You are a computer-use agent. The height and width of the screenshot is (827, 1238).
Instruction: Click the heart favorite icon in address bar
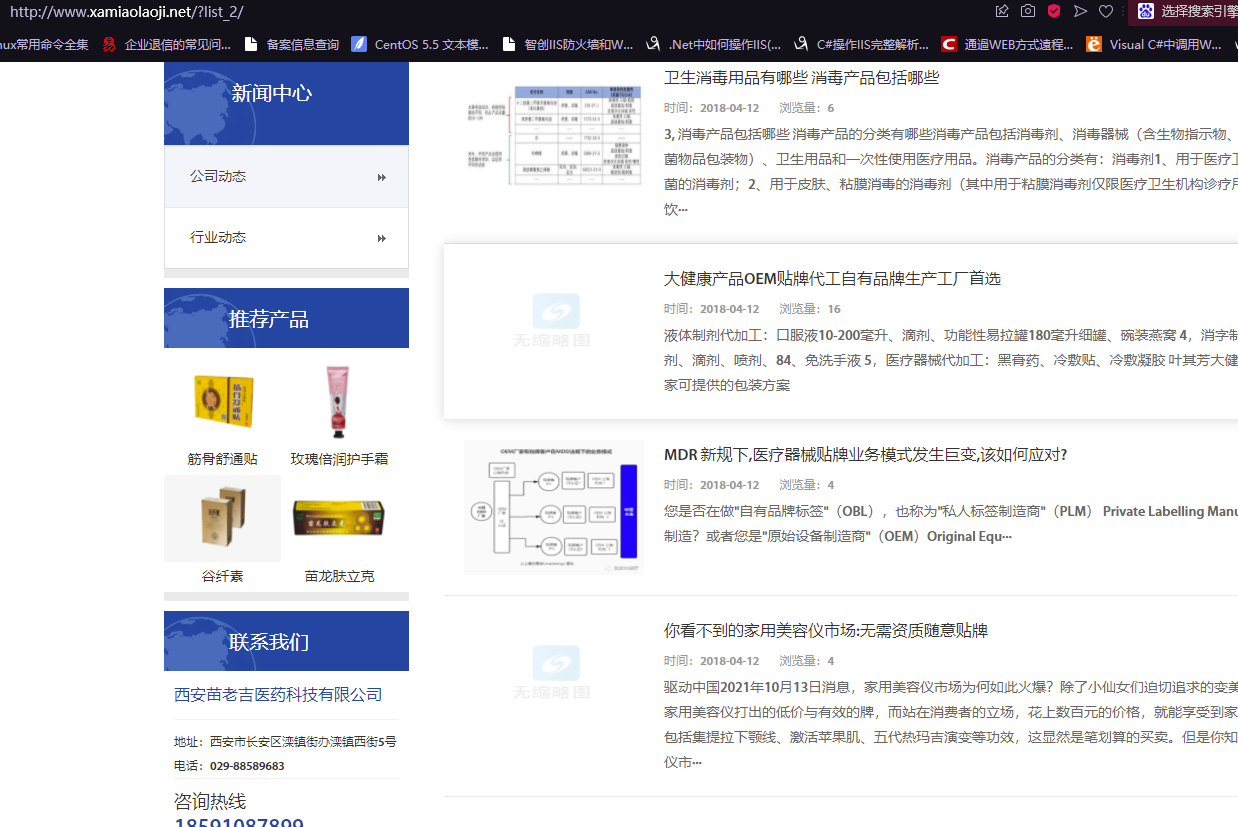click(x=1105, y=11)
